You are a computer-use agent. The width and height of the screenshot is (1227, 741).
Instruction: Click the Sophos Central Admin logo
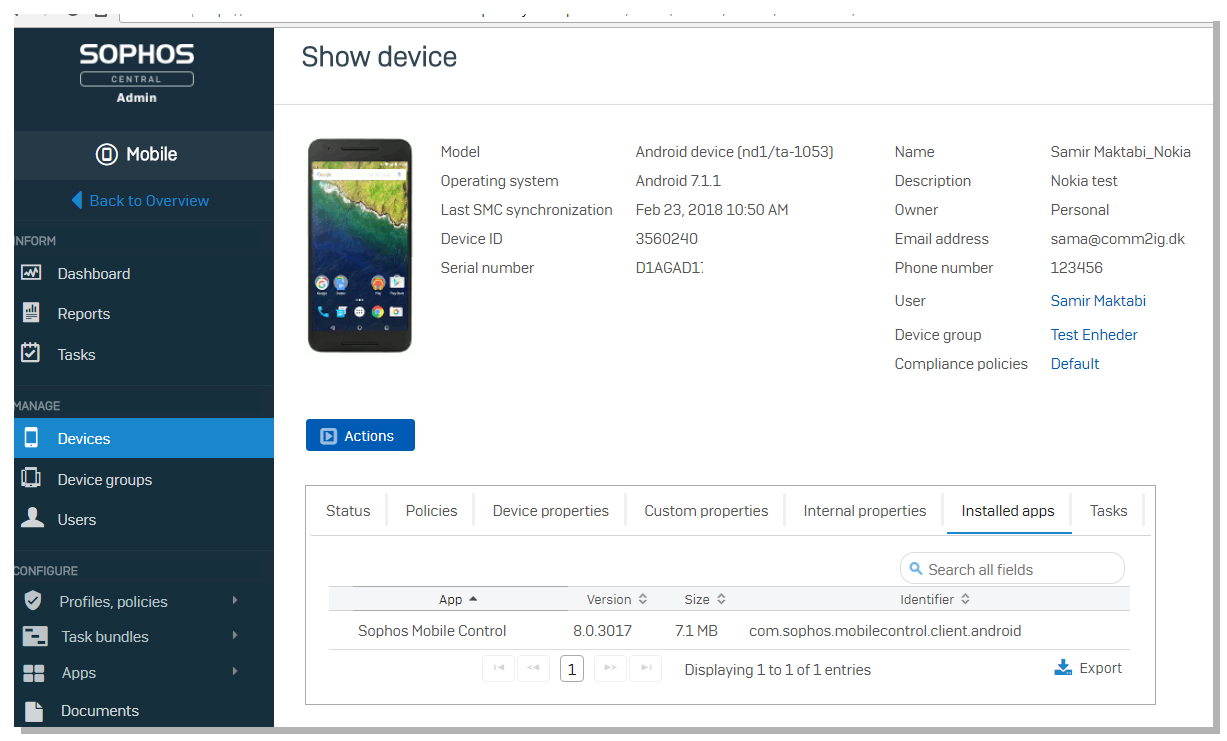[x=137, y=72]
